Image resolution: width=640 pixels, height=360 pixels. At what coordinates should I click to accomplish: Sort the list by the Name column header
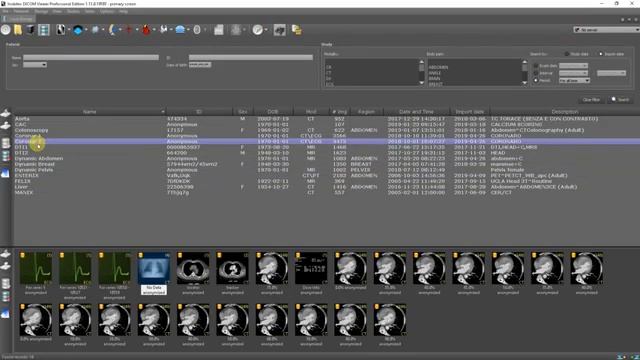coord(89,111)
